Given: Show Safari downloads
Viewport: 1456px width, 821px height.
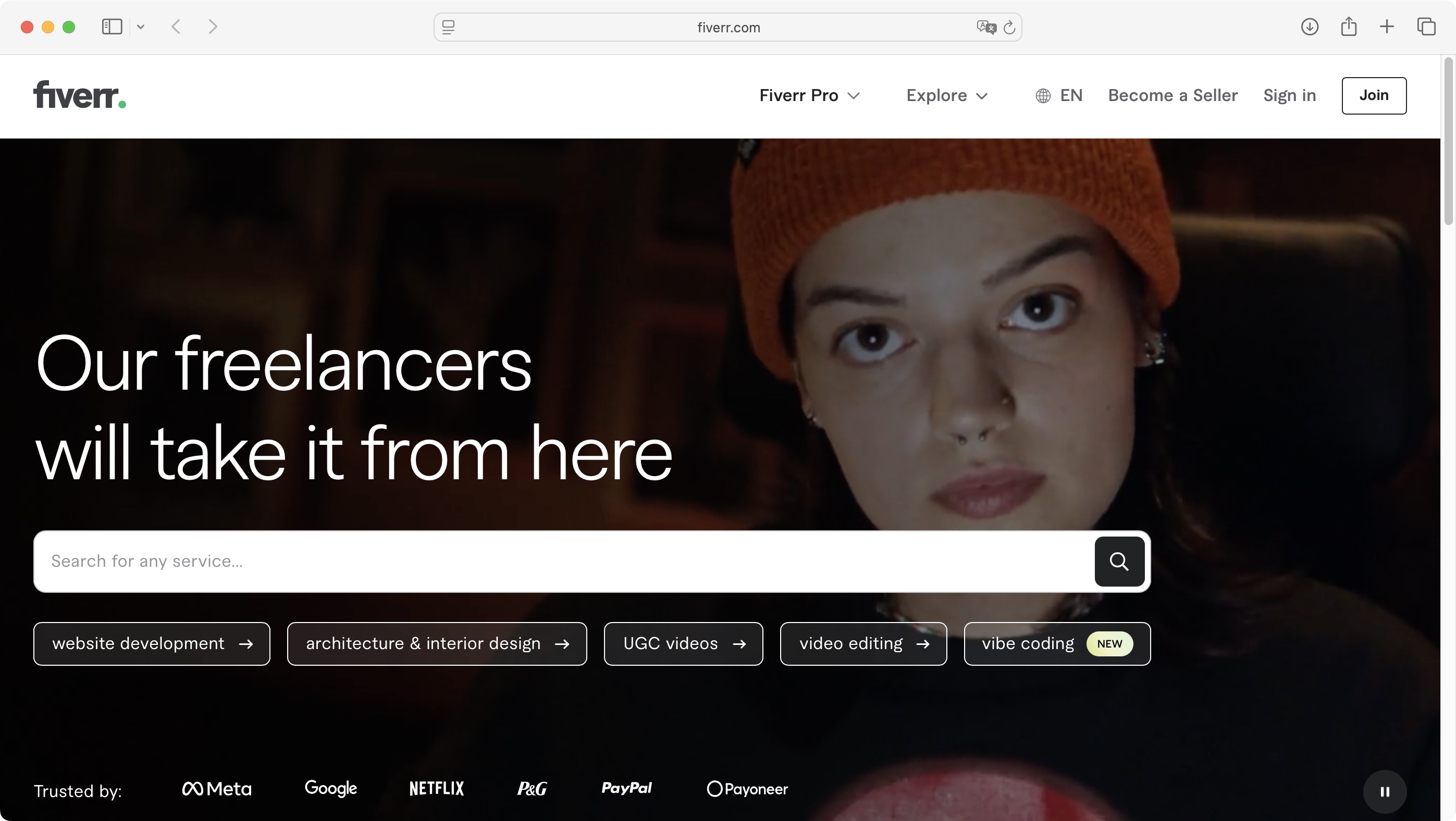Looking at the screenshot, I should click(x=1309, y=27).
